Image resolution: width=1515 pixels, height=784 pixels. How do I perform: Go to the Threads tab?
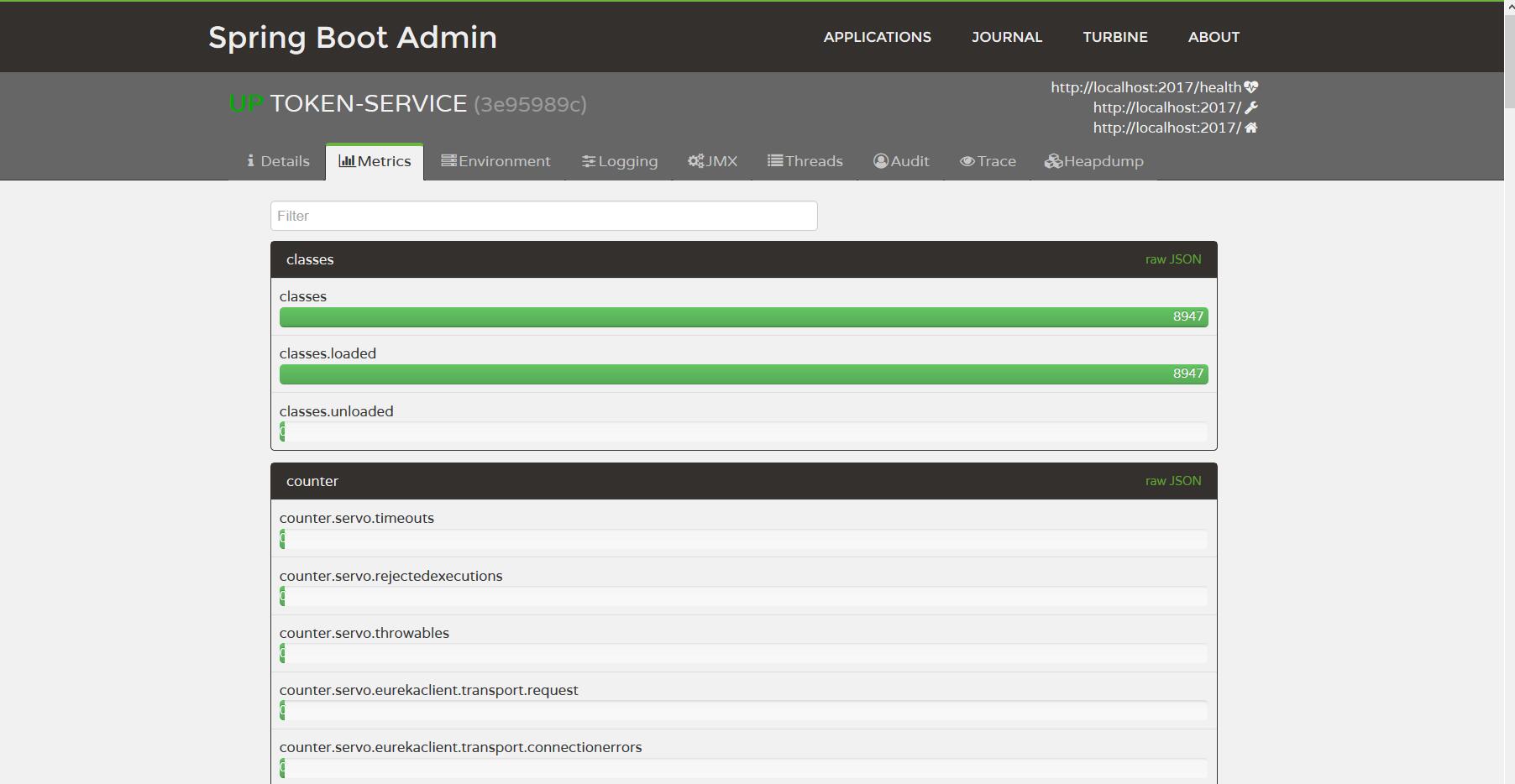(x=805, y=161)
